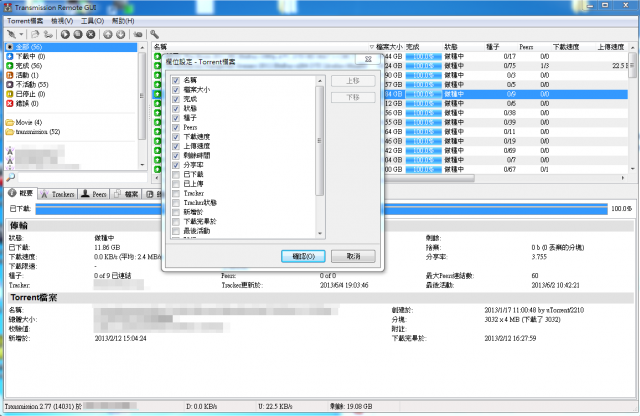Click the 1/3 Peers cell in the torrent list
The image size is (640, 416).
click(x=544, y=66)
